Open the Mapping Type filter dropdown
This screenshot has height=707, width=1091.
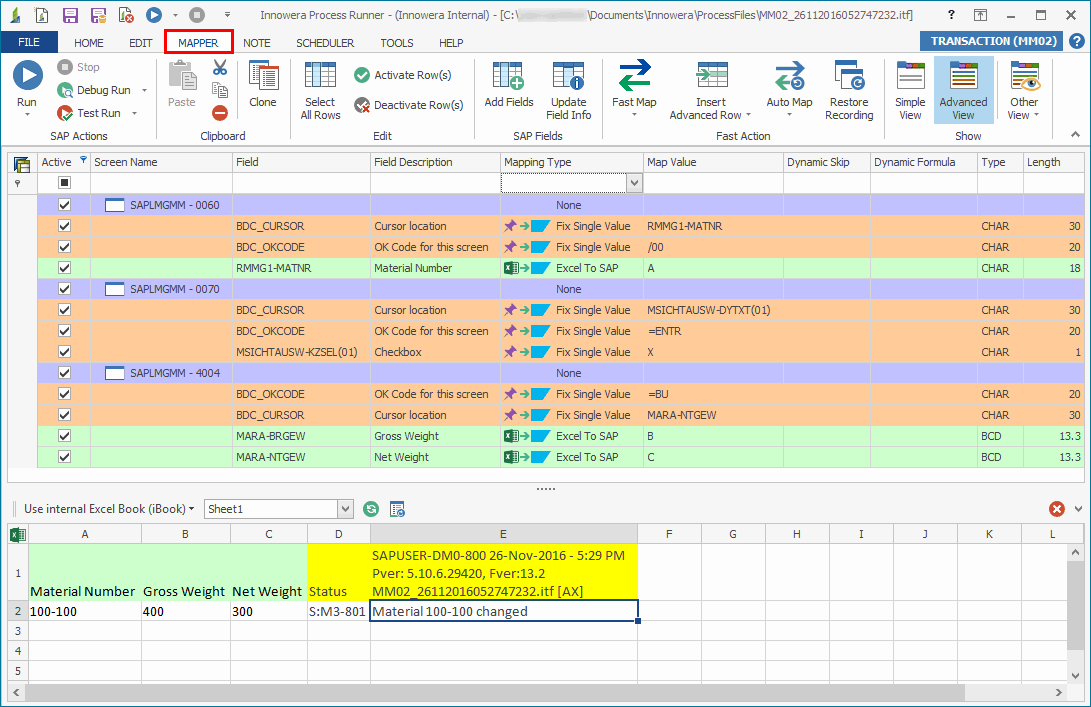(634, 181)
